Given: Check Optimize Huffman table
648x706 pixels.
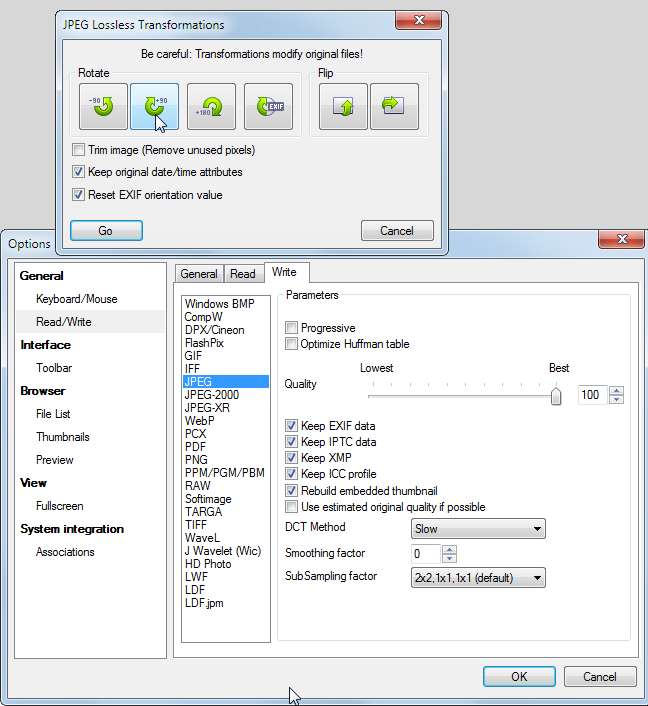Looking at the screenshot, I should [x=291, y=344].
